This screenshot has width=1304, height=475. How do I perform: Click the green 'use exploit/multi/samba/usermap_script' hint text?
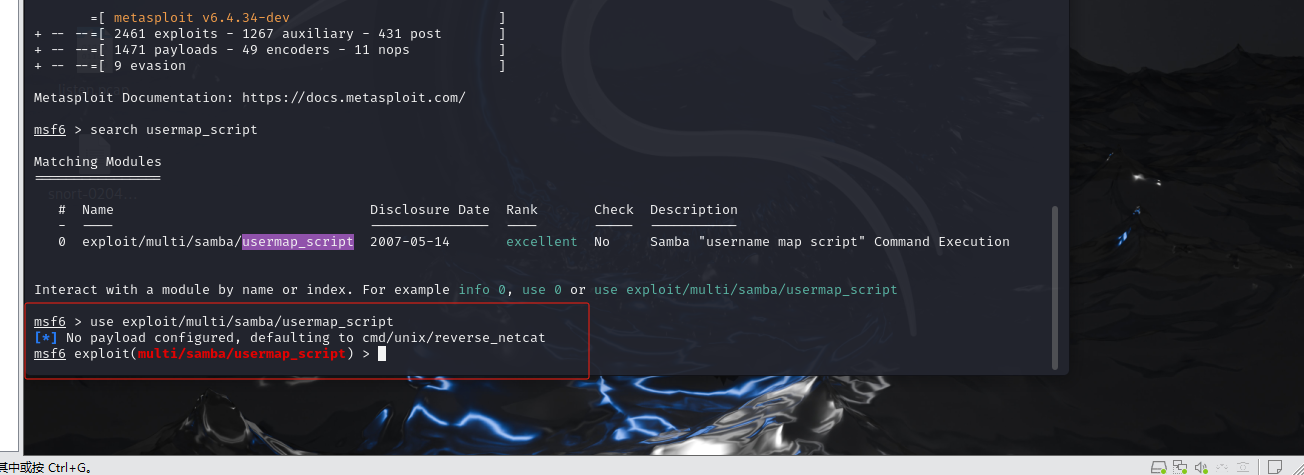pyautogui.click(x=746, y=290)
